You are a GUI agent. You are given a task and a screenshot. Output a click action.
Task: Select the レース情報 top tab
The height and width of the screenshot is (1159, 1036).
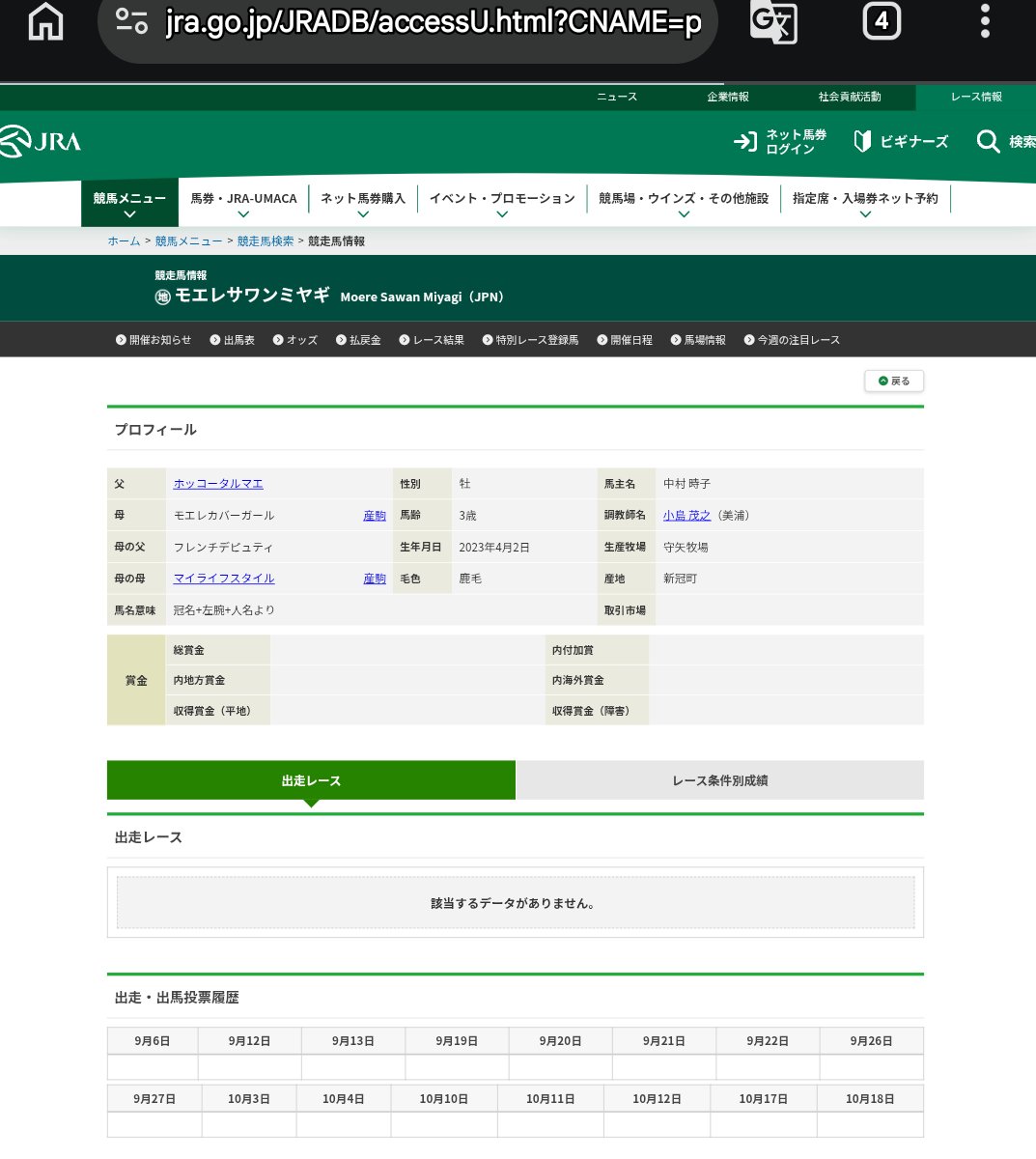click(976, 97)
